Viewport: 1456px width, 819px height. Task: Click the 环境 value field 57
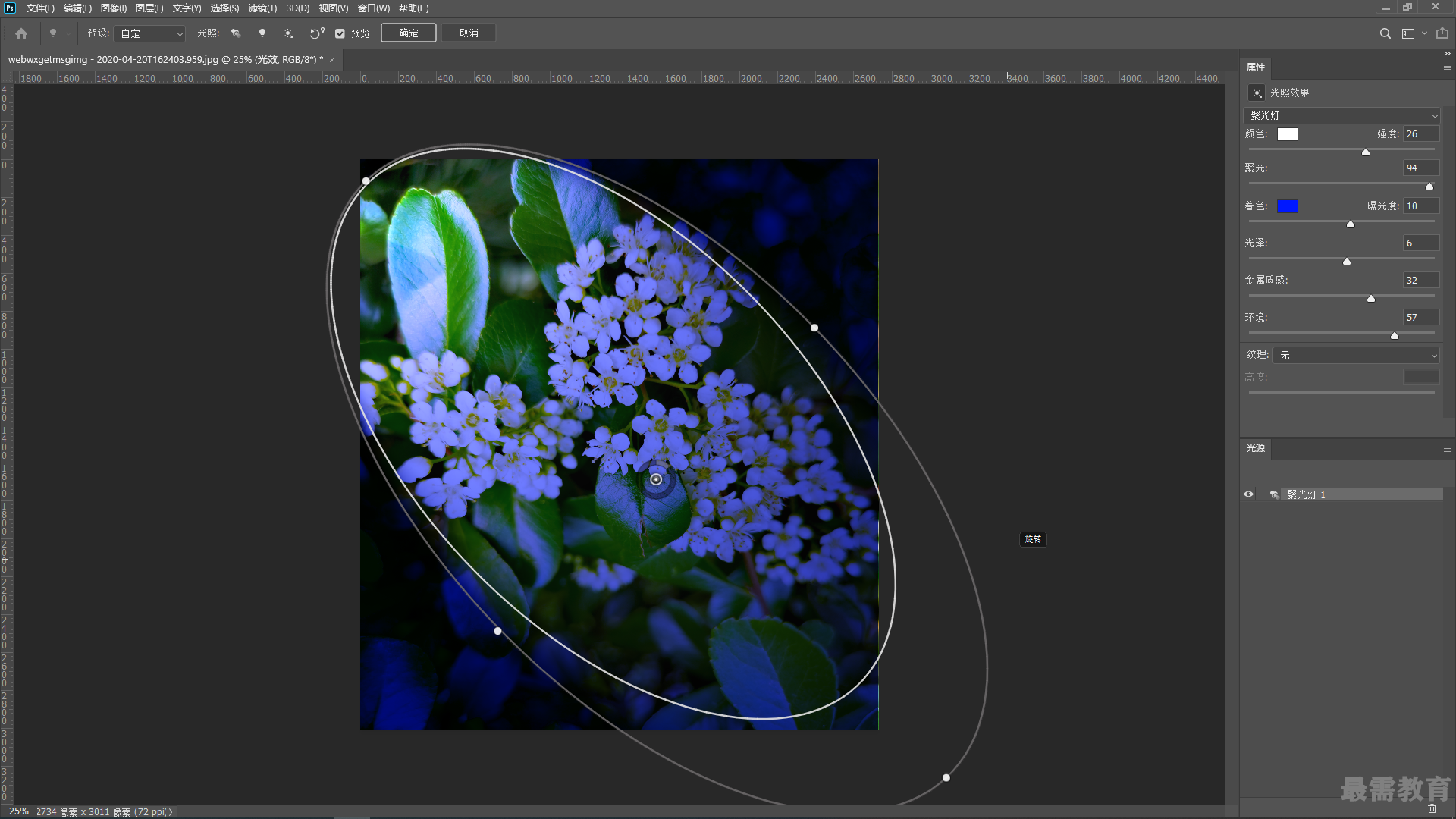(x=1421, y=318)
